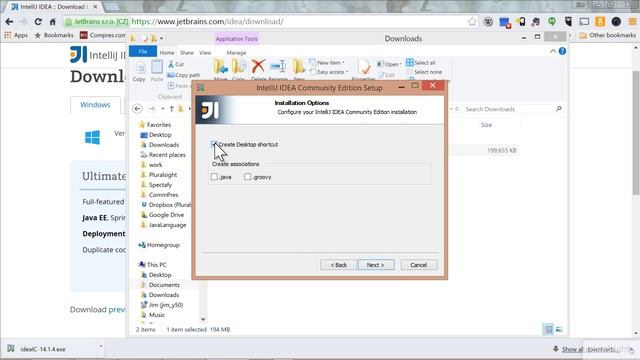The height and width of the screenshot is (360, 640).
Task: Click the Move to folder icon
Action: (220, 68)
